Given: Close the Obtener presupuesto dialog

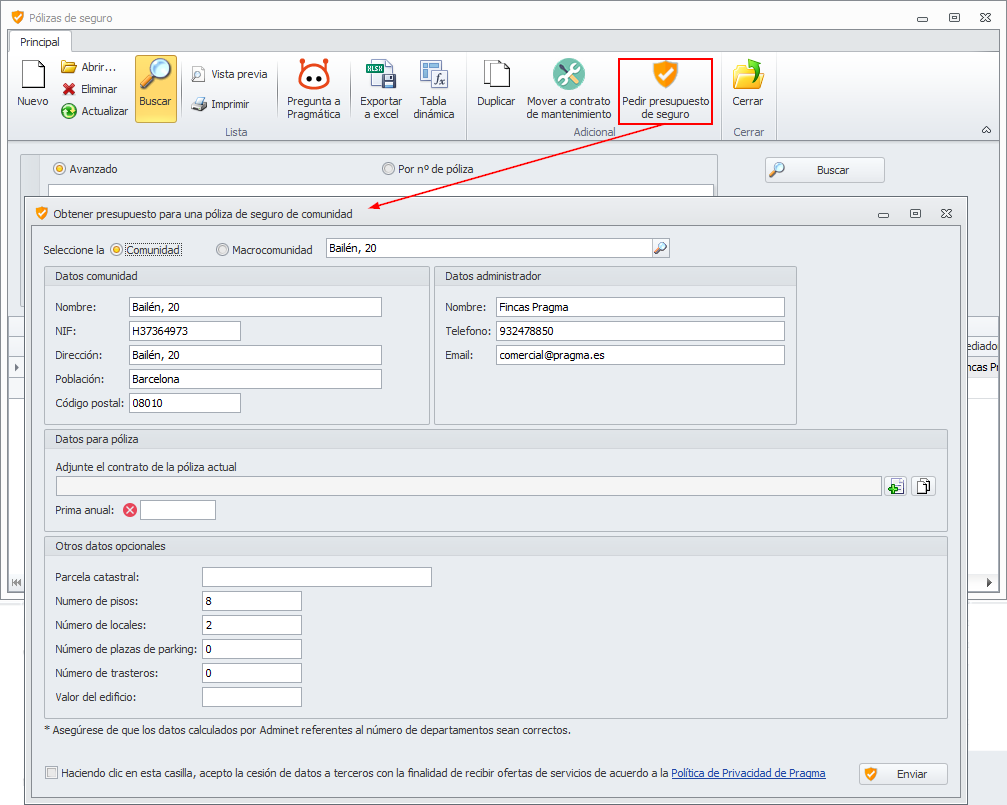Looking at the screenshot, I should (x=946, y=213).
